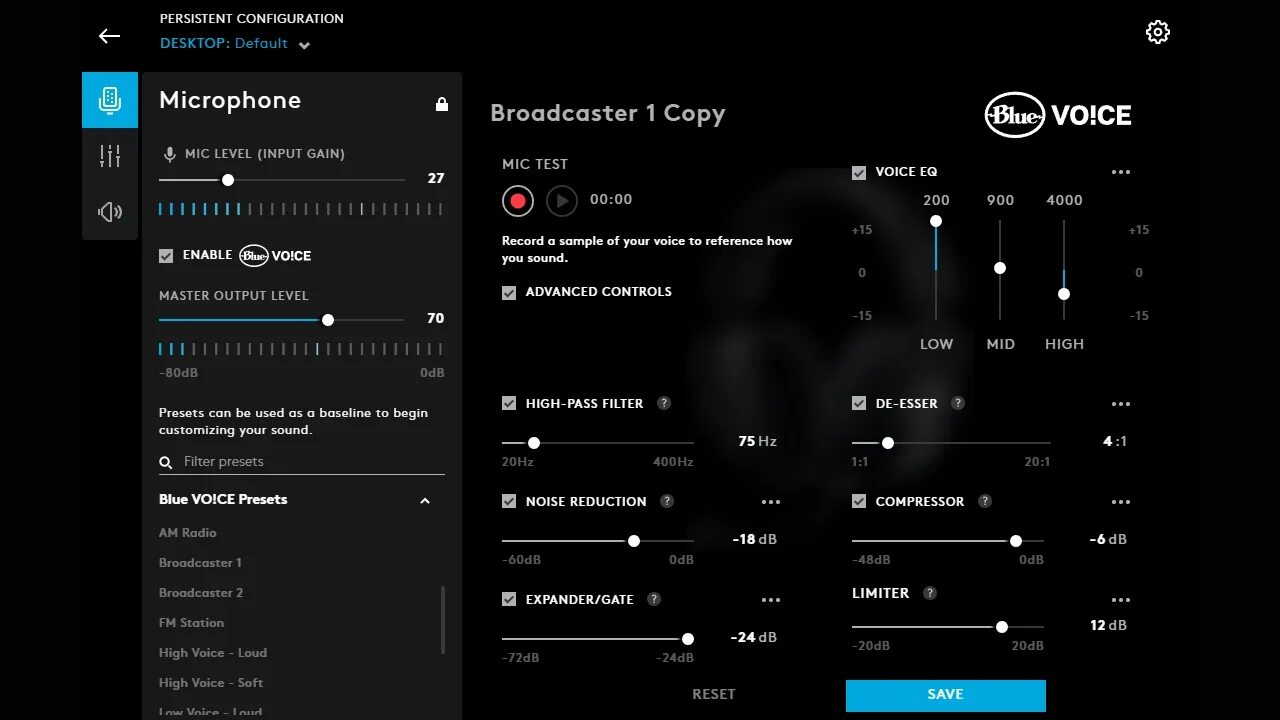The image size is (1280, 720).
Task: Play the mic test recording
Action: pyautogui.click(x=562, y=201)
